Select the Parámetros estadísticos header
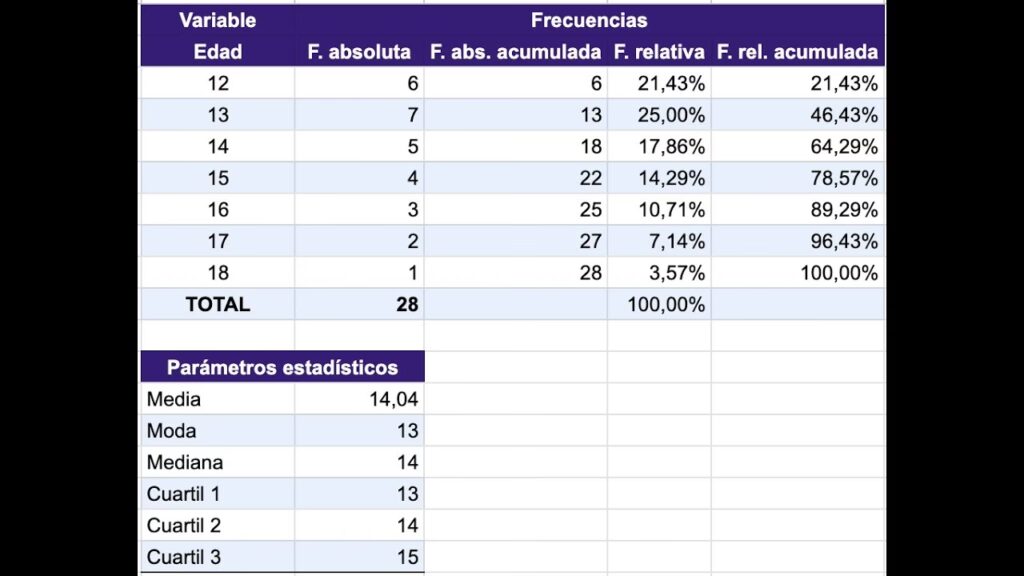The height and width of the screenshot is (576, 1024). [x=282, y=367]
